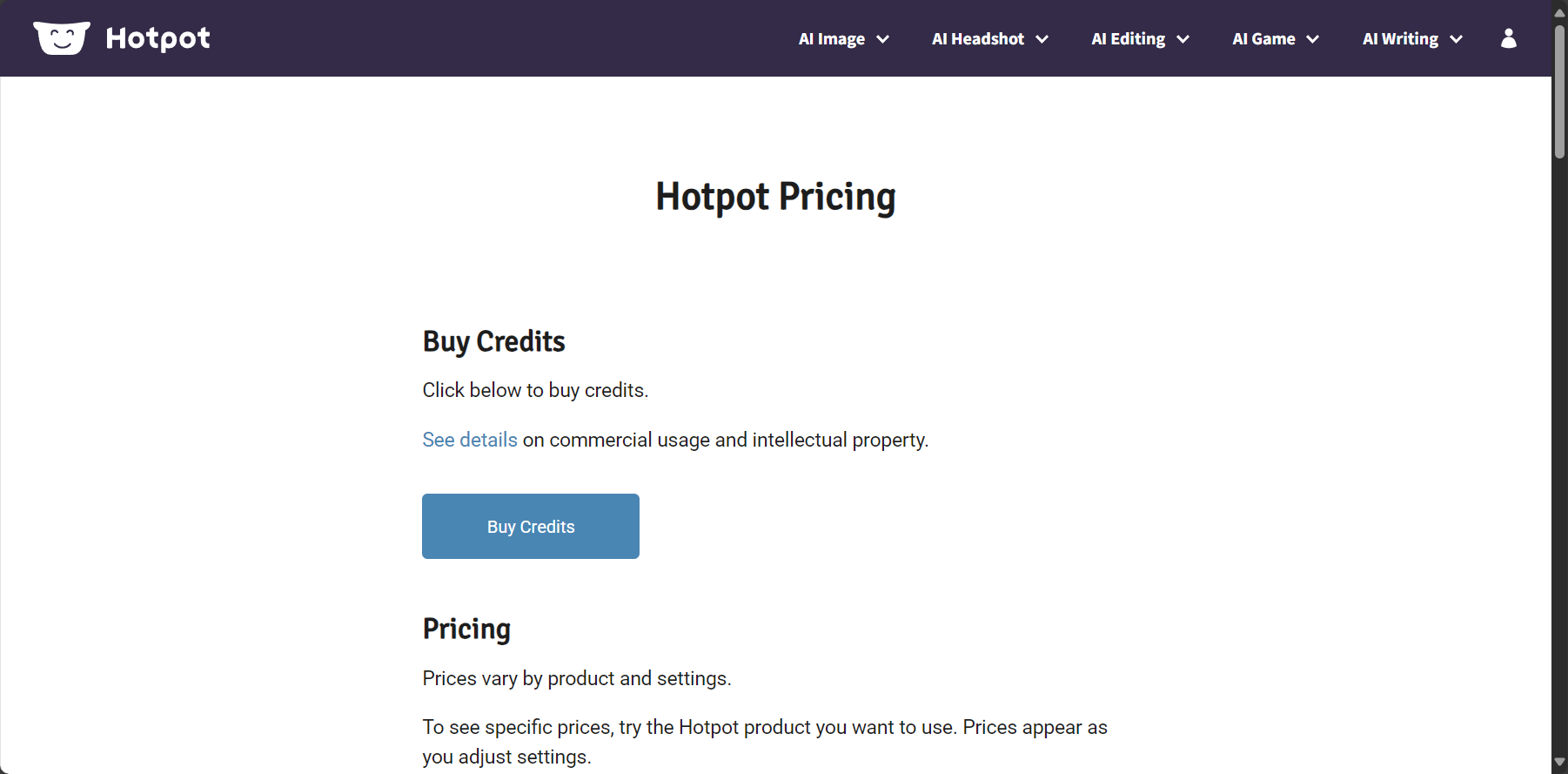Viewport: 1568px width, 774px height.
Task: Expand the AI Headshot chevron arrow
Action: pyautogui.click(x=1042, y=39)
